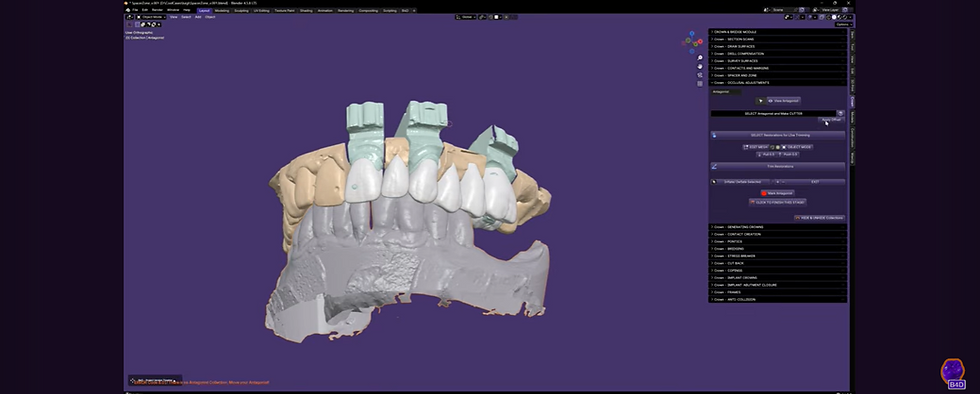Expand the Crown - PONTICS panel

[x=778, y=241]
